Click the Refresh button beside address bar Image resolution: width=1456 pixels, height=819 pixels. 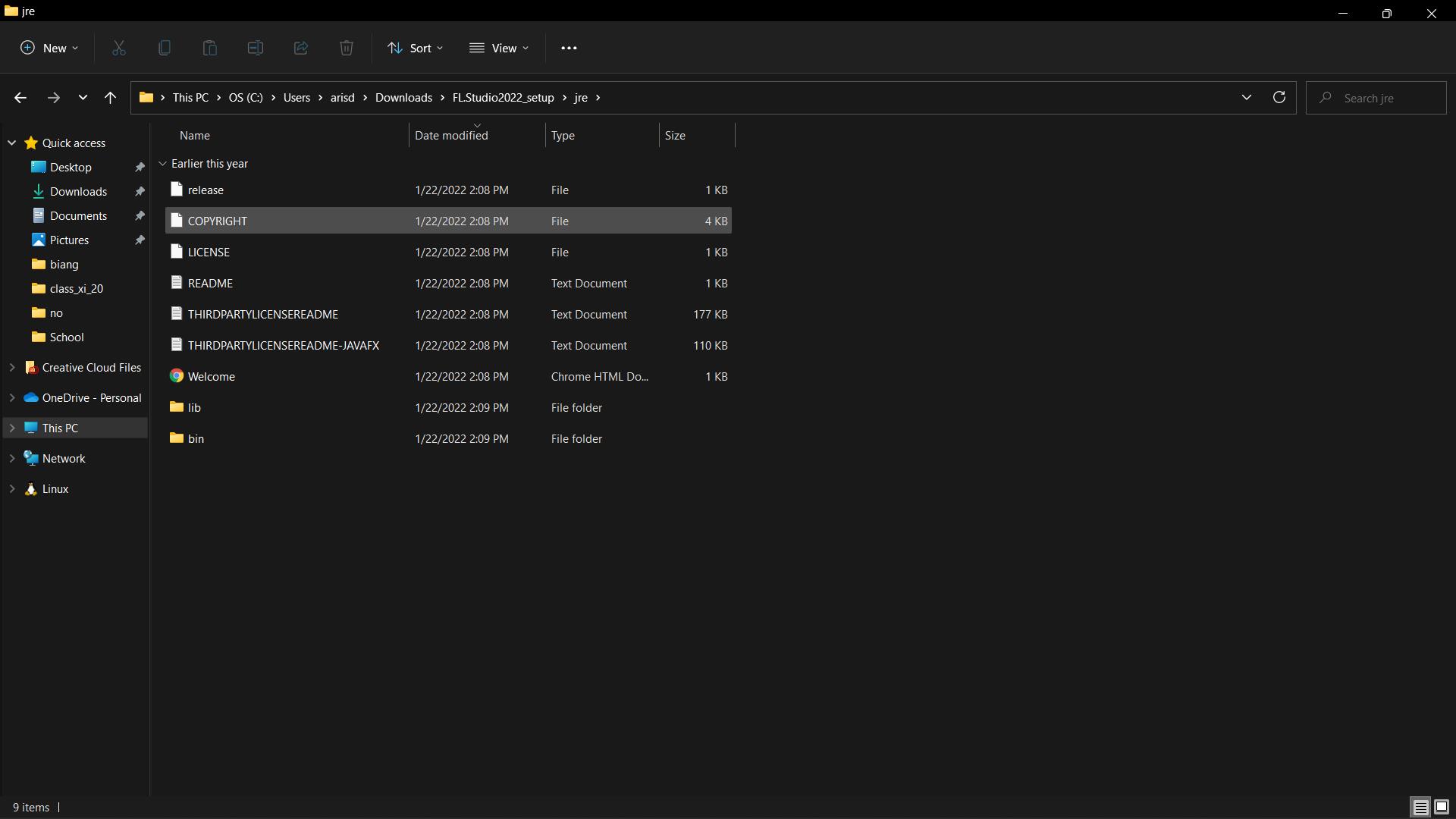click(x=1279, y=98)
